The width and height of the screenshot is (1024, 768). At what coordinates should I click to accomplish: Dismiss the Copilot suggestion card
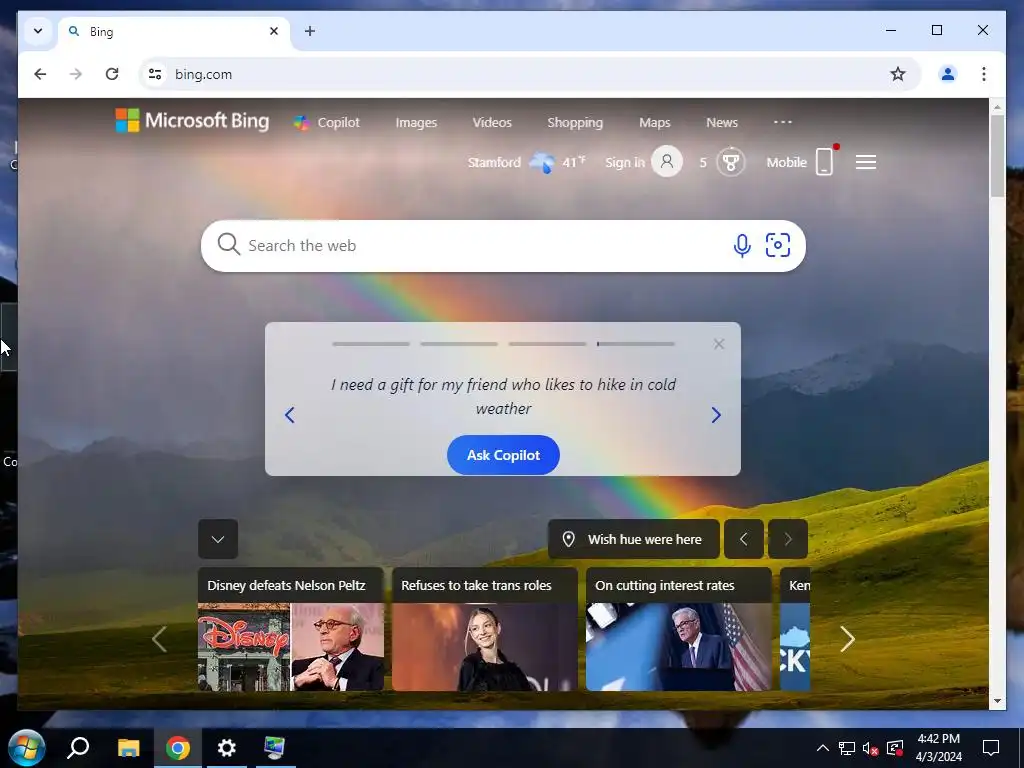pos(719,344)
